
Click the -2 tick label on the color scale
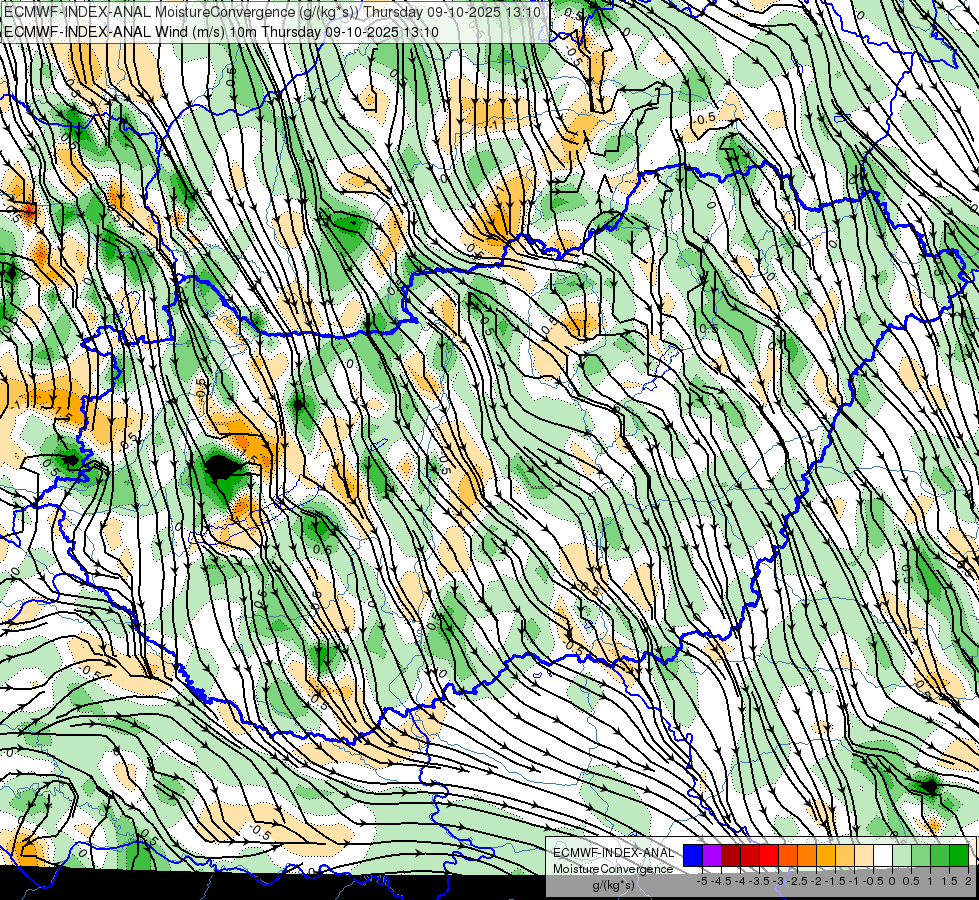(816, 881)
